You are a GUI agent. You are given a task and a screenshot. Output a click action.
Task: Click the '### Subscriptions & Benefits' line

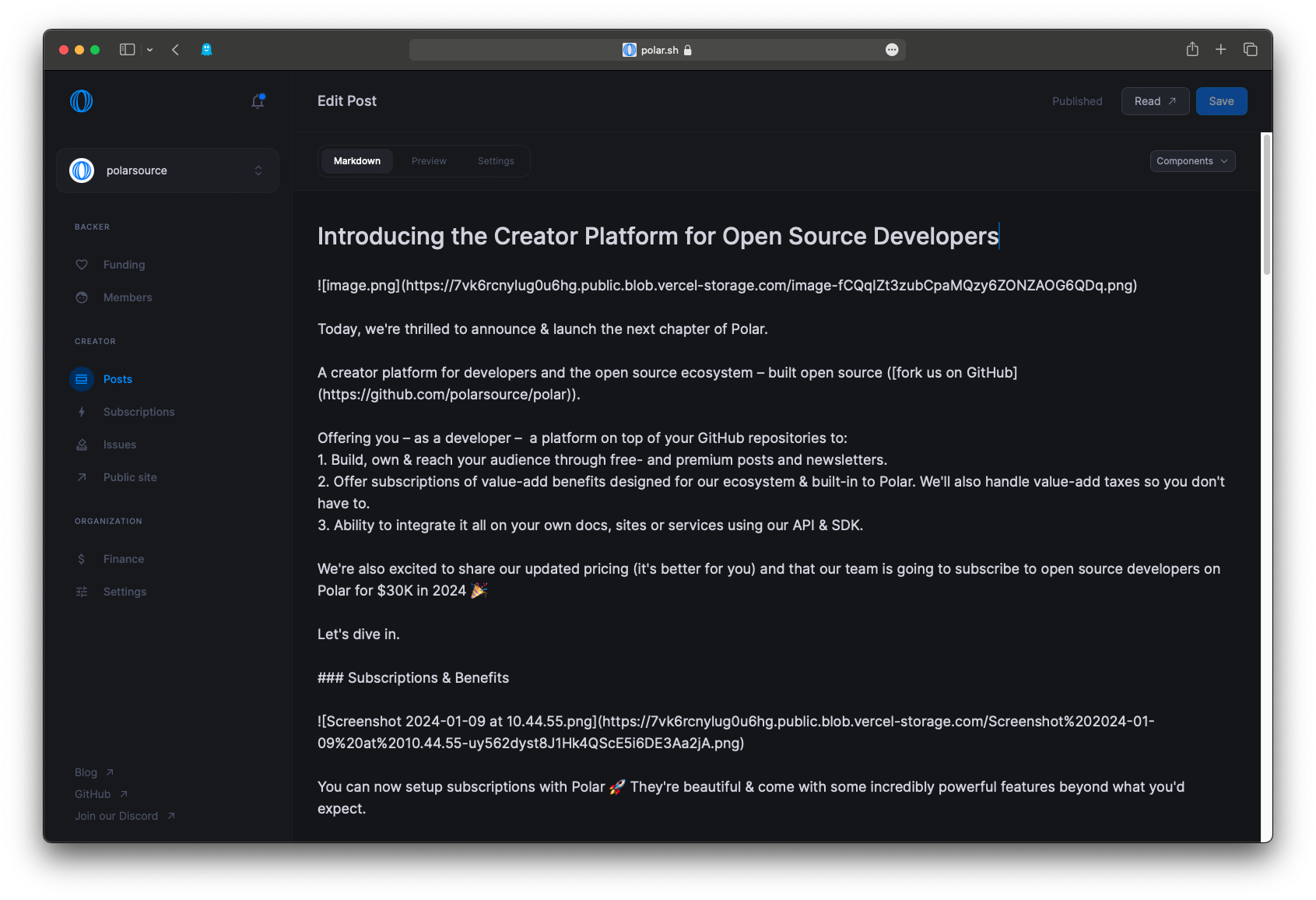click(413, 678)
